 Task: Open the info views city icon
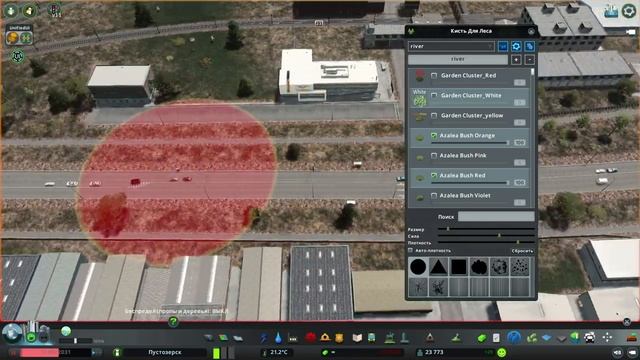point(611,11)
